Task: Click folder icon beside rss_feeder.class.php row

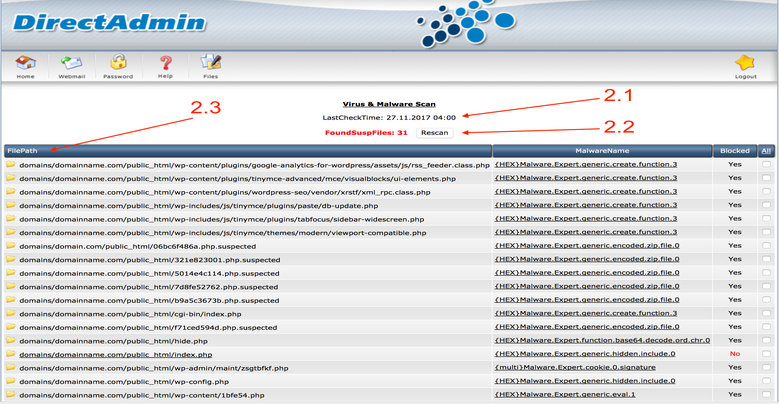Action: coord(11,164)
